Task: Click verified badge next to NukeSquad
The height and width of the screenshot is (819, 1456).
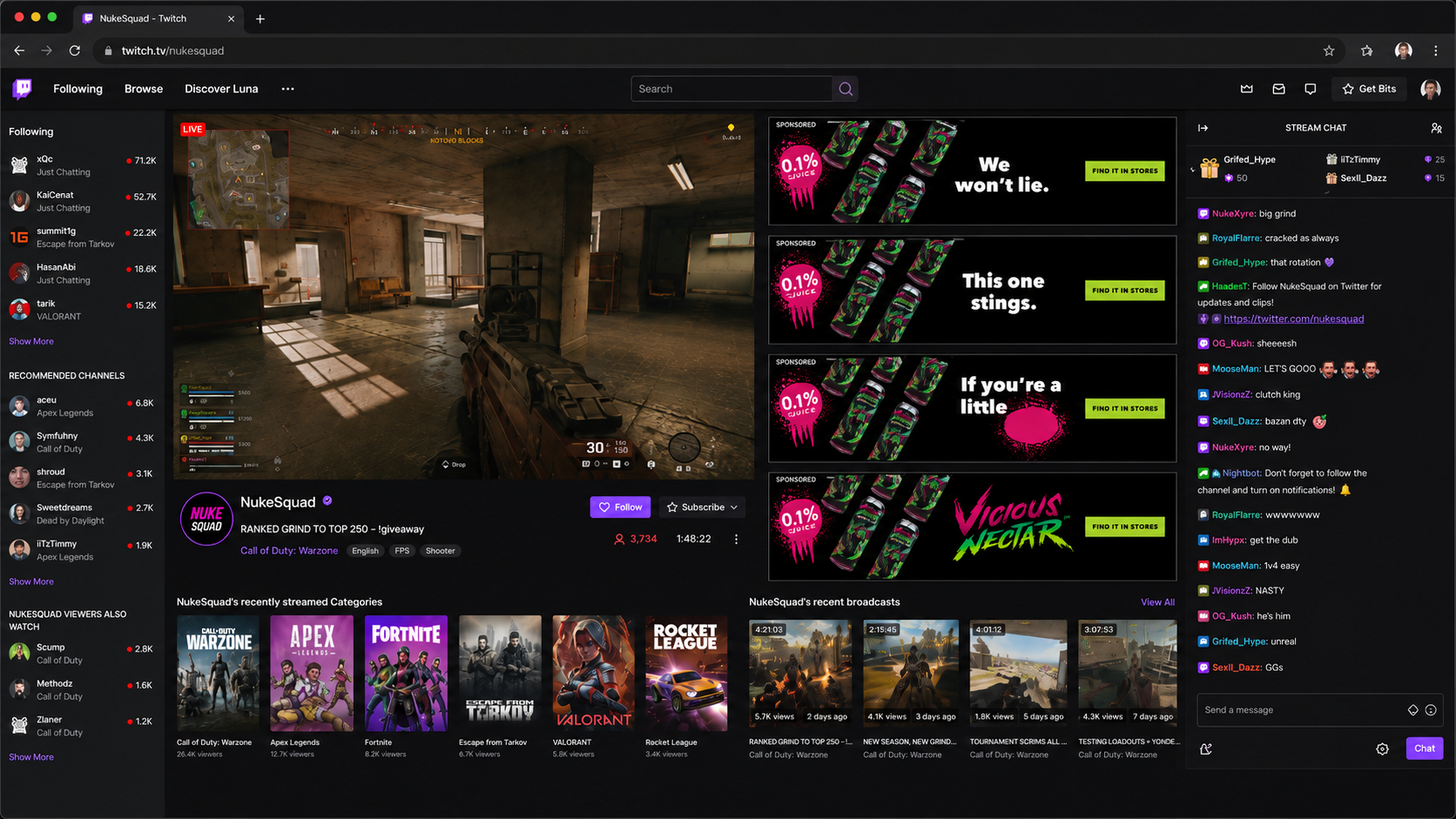Action: pyautogui.click(x=327, y=501)
